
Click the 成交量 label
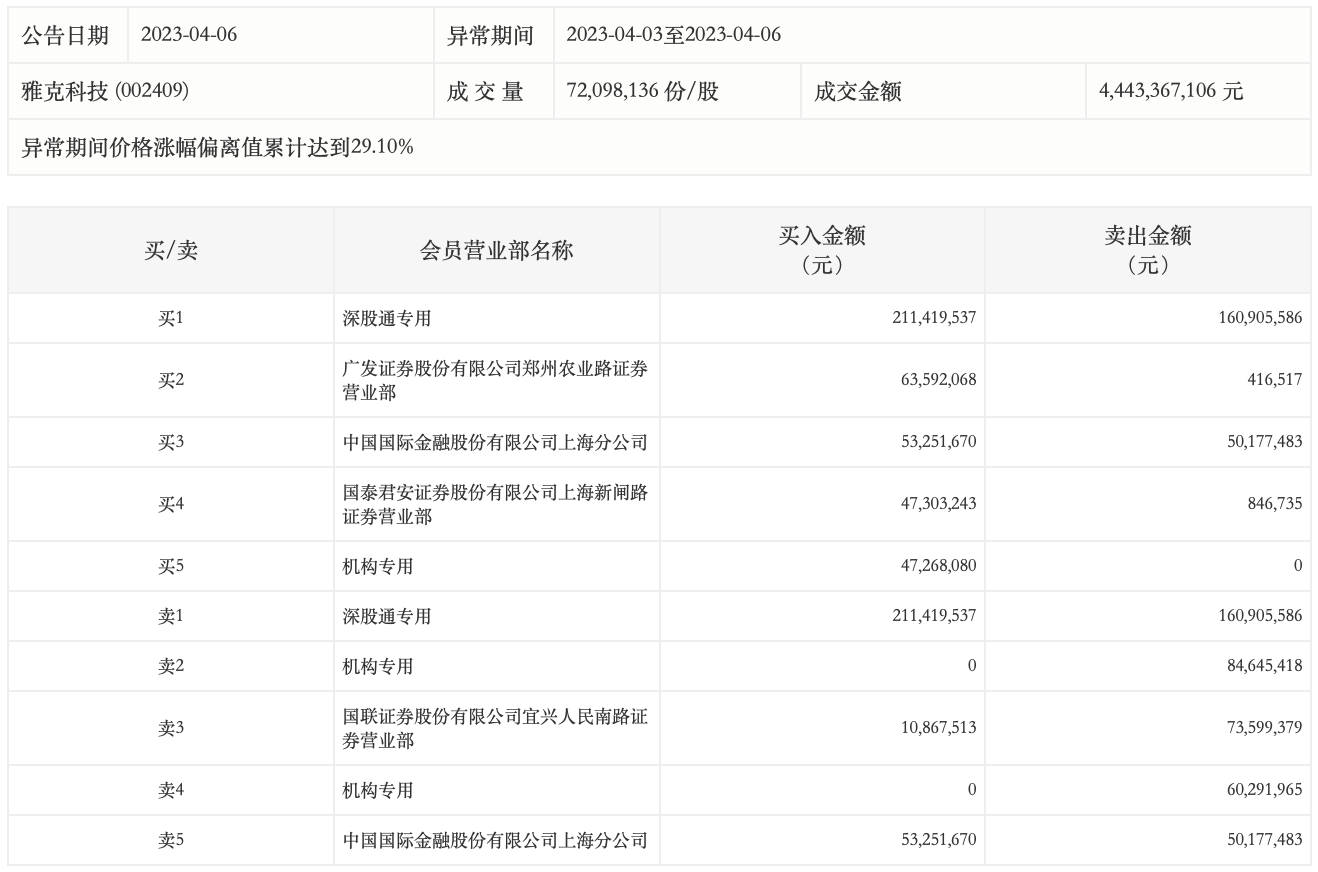(x=485, y=91)
